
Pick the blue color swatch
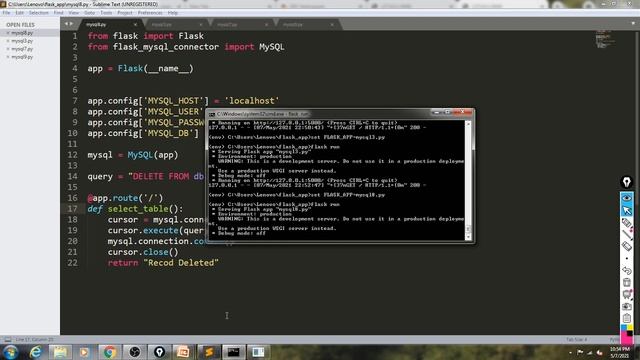click(x=624, y=328)
